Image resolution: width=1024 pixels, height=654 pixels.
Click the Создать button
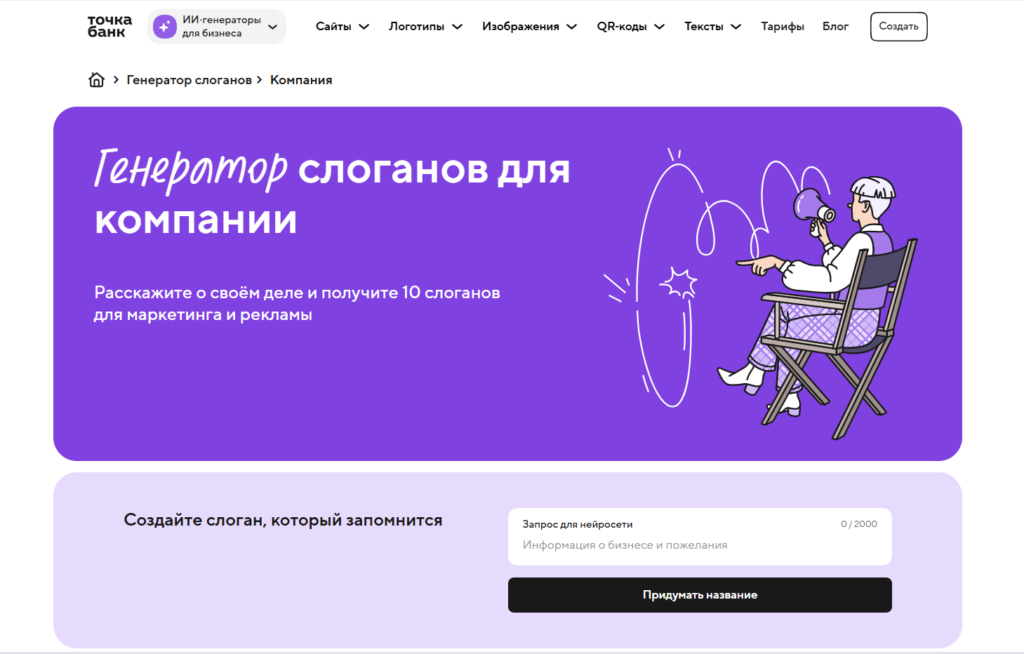click(x=899, y=27)
